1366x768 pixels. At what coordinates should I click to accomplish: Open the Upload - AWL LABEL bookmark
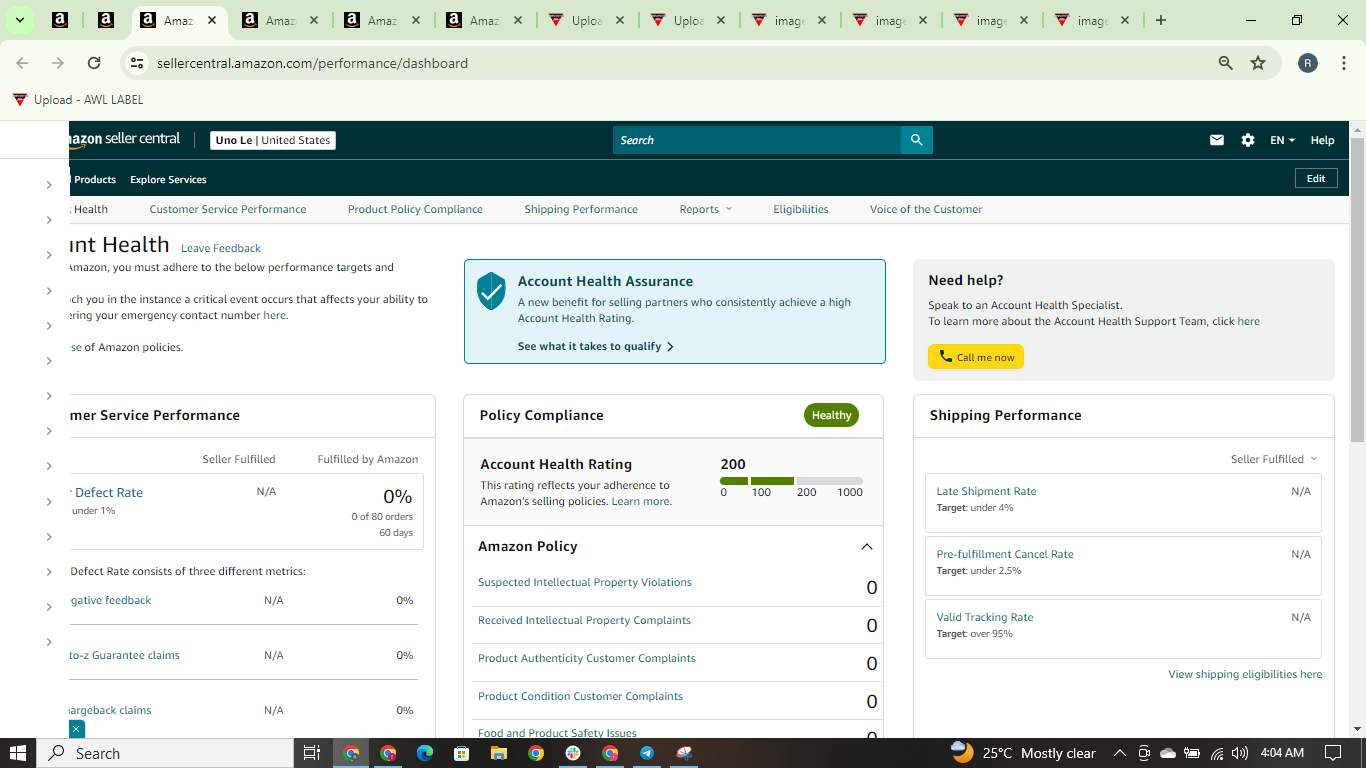coord(78,100)
